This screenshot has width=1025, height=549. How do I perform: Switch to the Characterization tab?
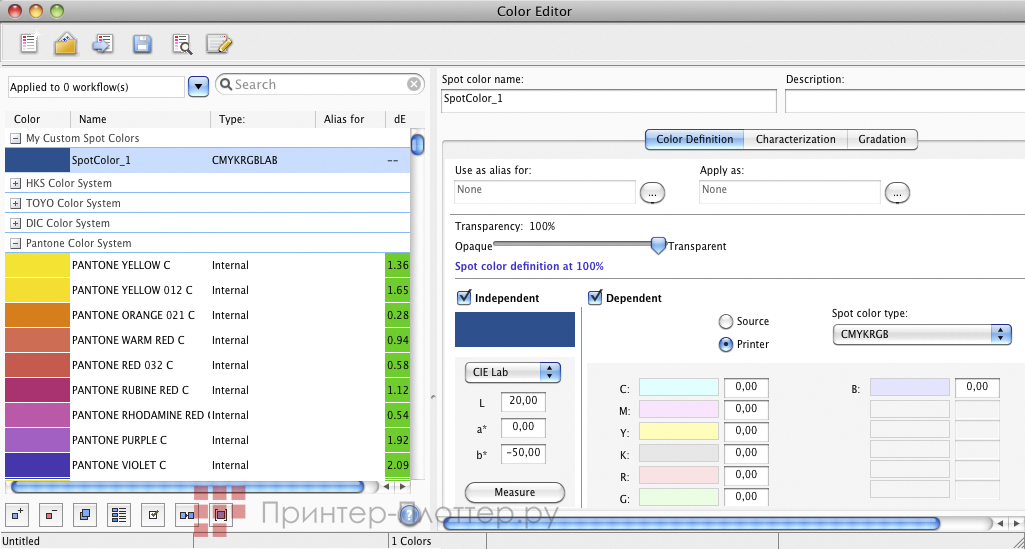pos(795,139)
